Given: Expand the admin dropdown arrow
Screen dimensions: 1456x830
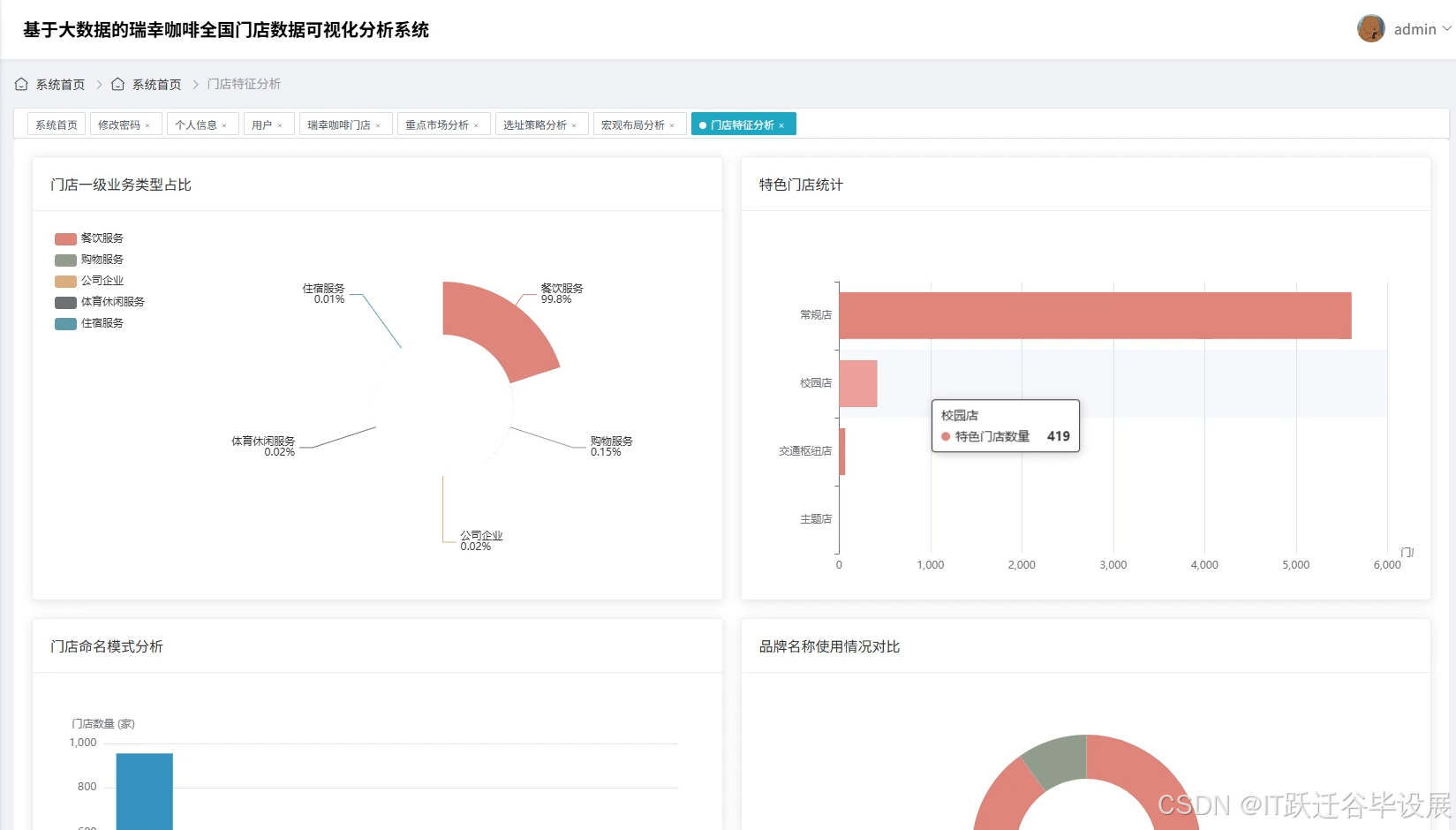Looking at the screenshot, I should point(1446,29).
